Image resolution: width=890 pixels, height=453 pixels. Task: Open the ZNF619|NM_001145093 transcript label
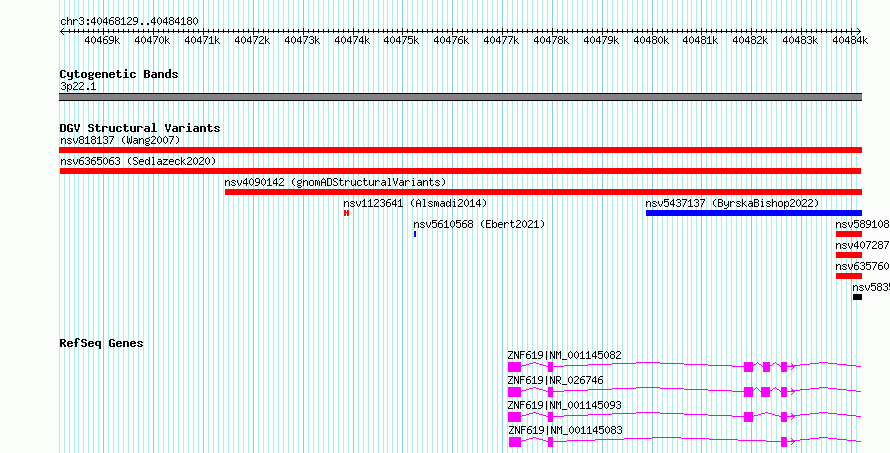565,405
